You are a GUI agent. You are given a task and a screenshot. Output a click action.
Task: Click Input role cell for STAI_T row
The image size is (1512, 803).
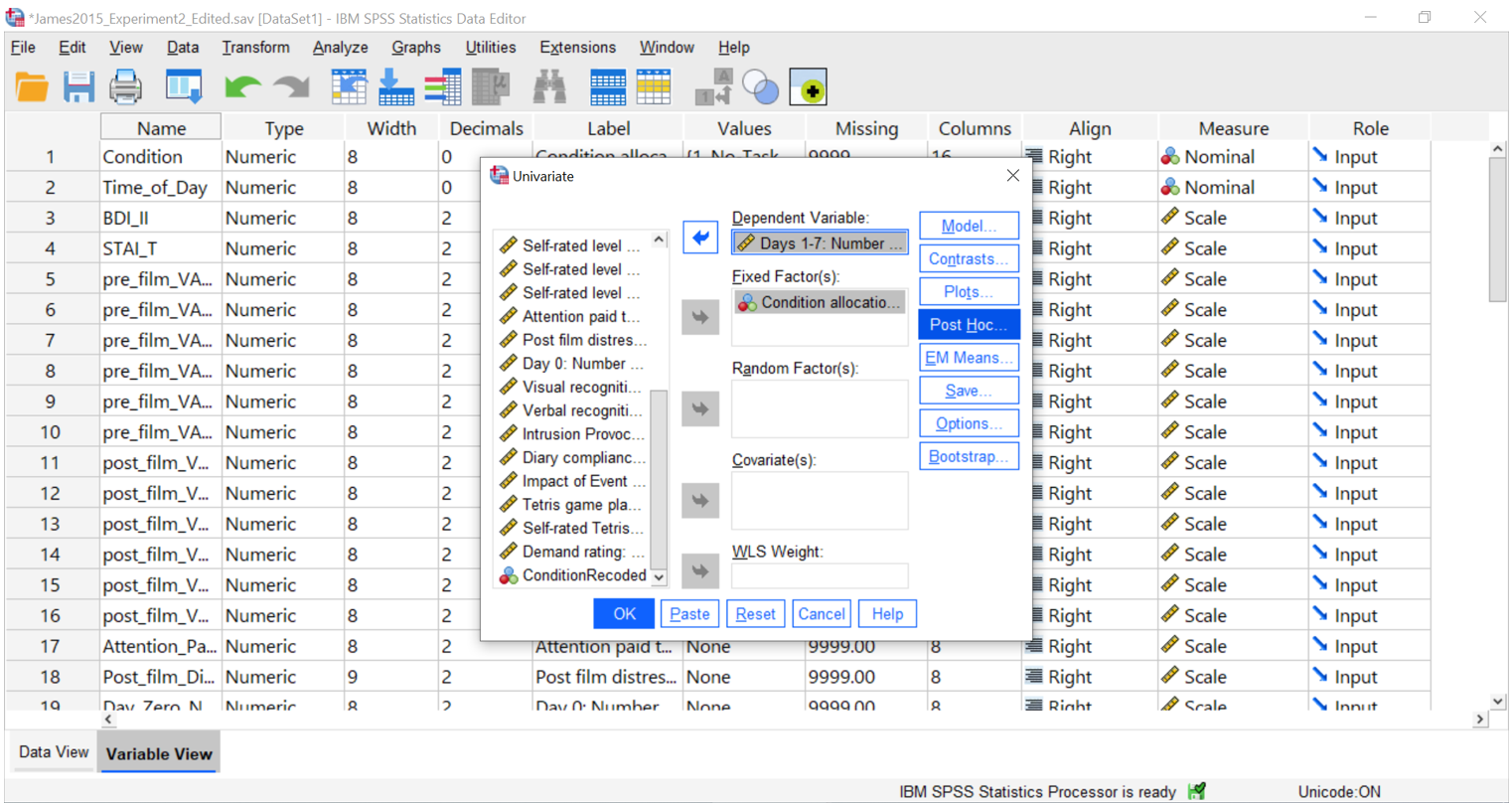pyautogui.click(x=1370, y=248)
